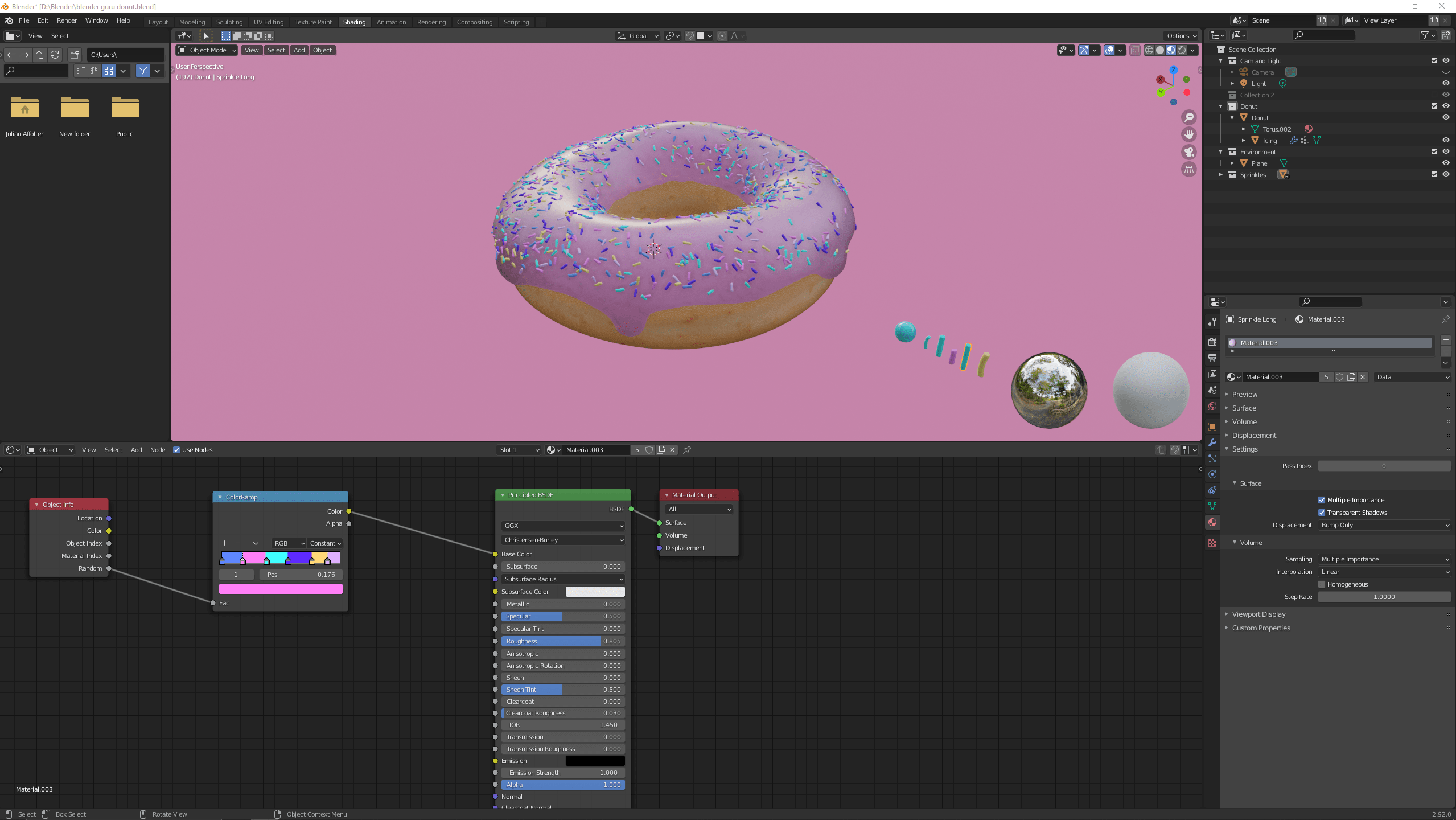Screen dimensions: 1456x820
Task: Open the GGX distribution dropdown
Action: pos(563,526)
